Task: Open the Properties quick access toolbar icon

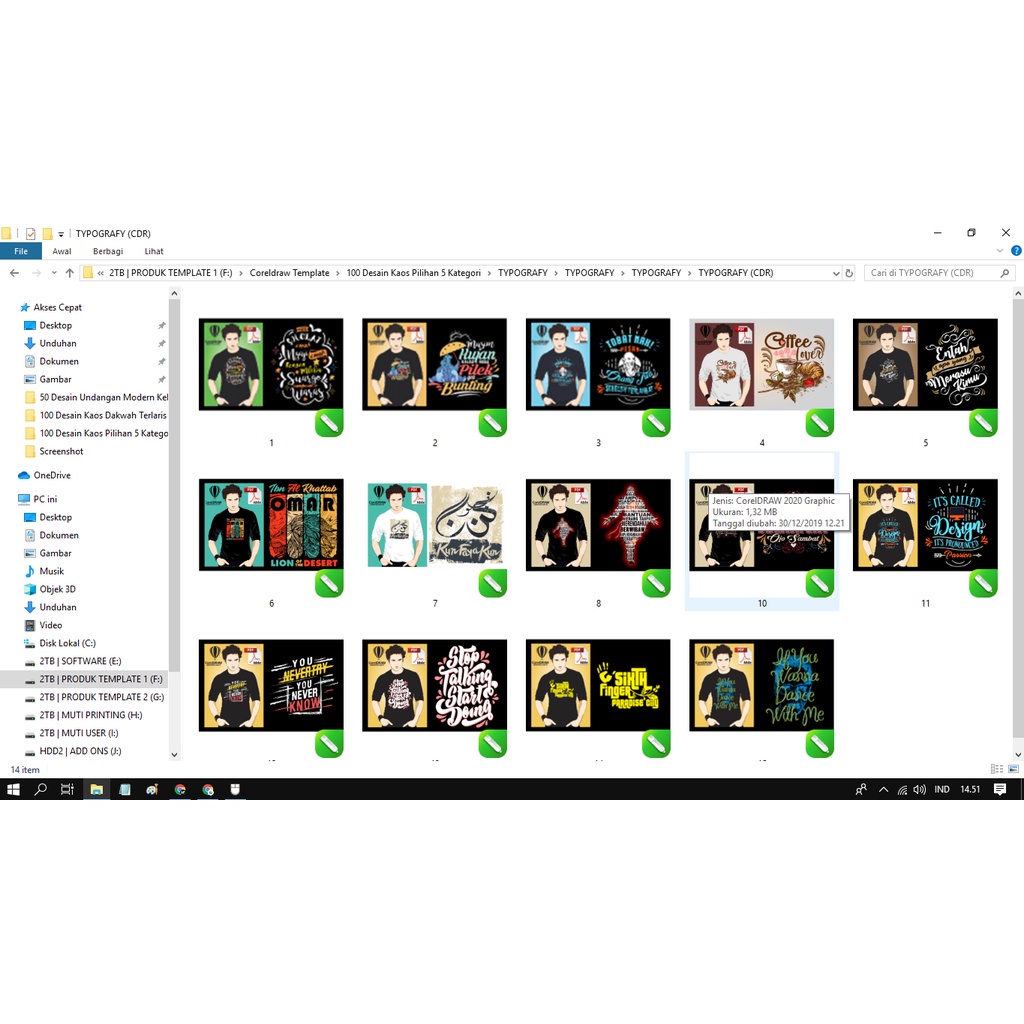Action: click(31, 234)
